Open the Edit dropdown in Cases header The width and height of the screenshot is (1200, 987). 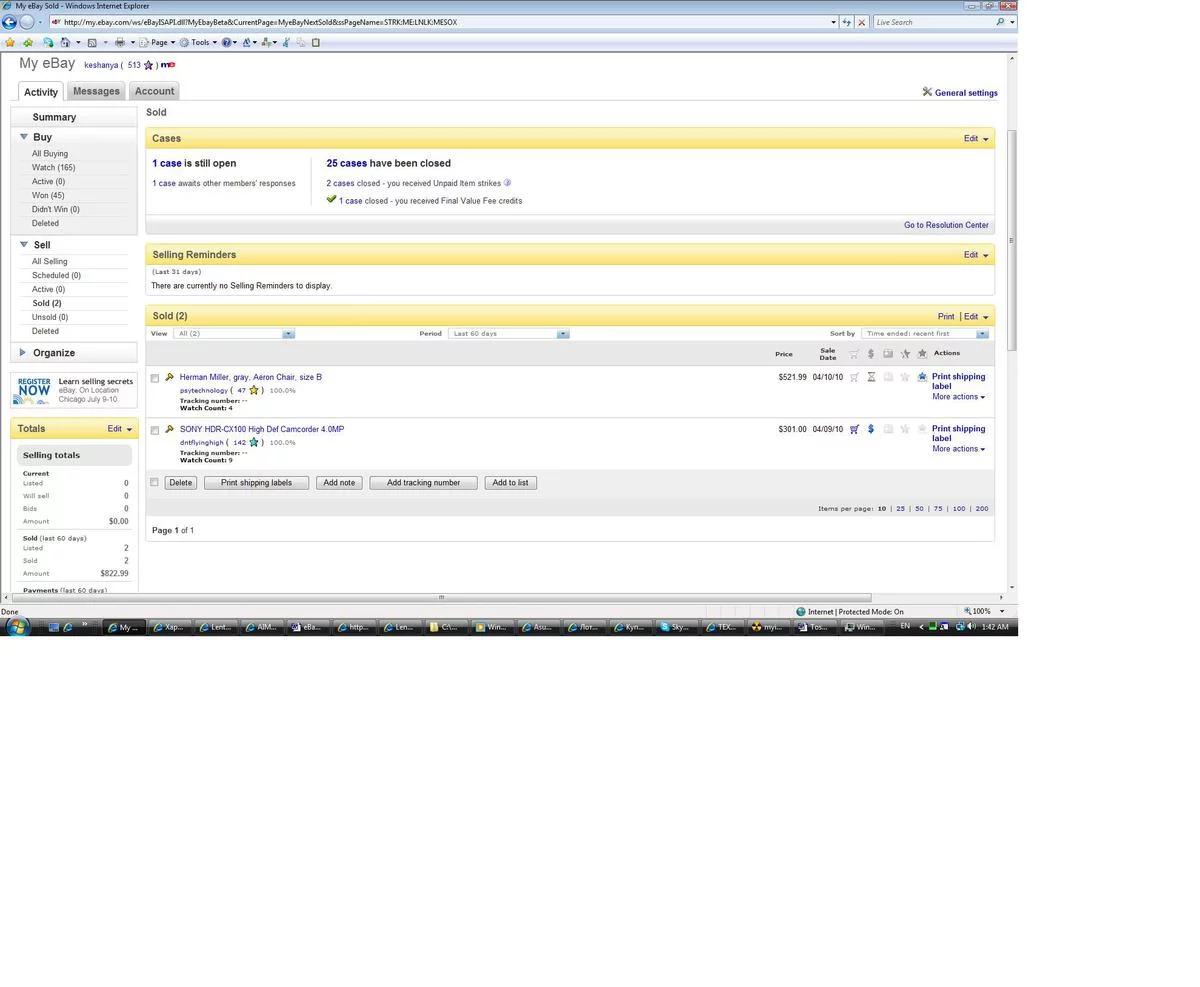tap(976, 139)
